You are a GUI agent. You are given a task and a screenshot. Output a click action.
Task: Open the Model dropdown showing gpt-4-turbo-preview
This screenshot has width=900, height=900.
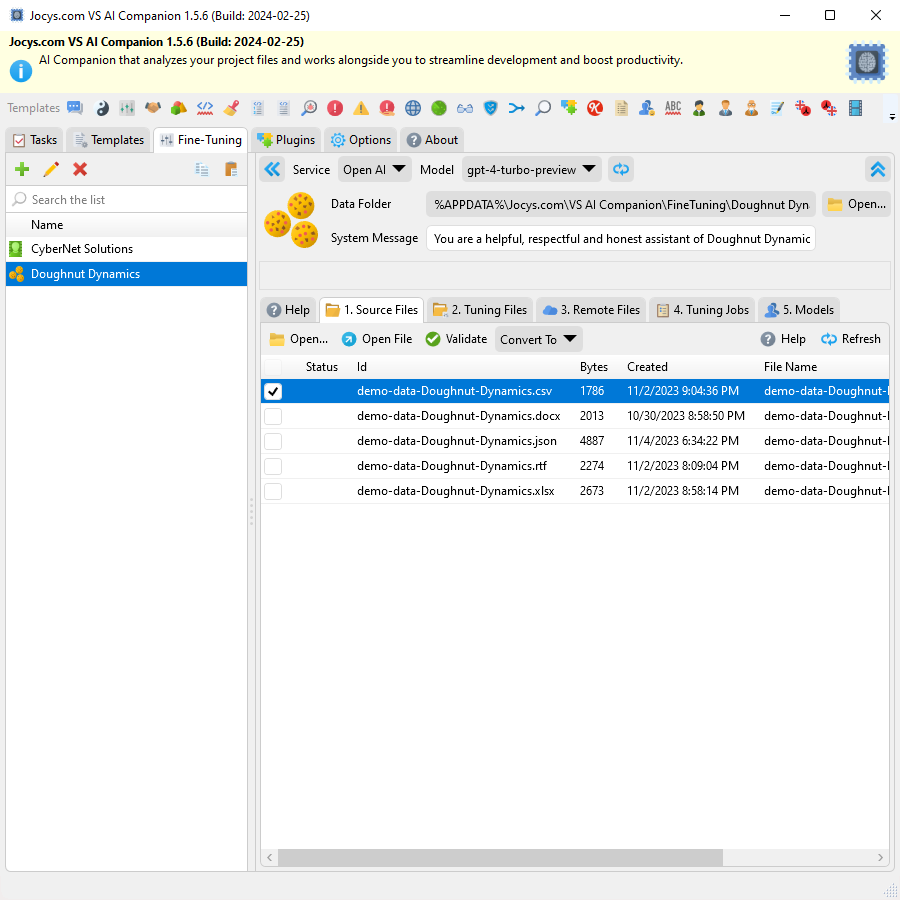tap(531, 169)
